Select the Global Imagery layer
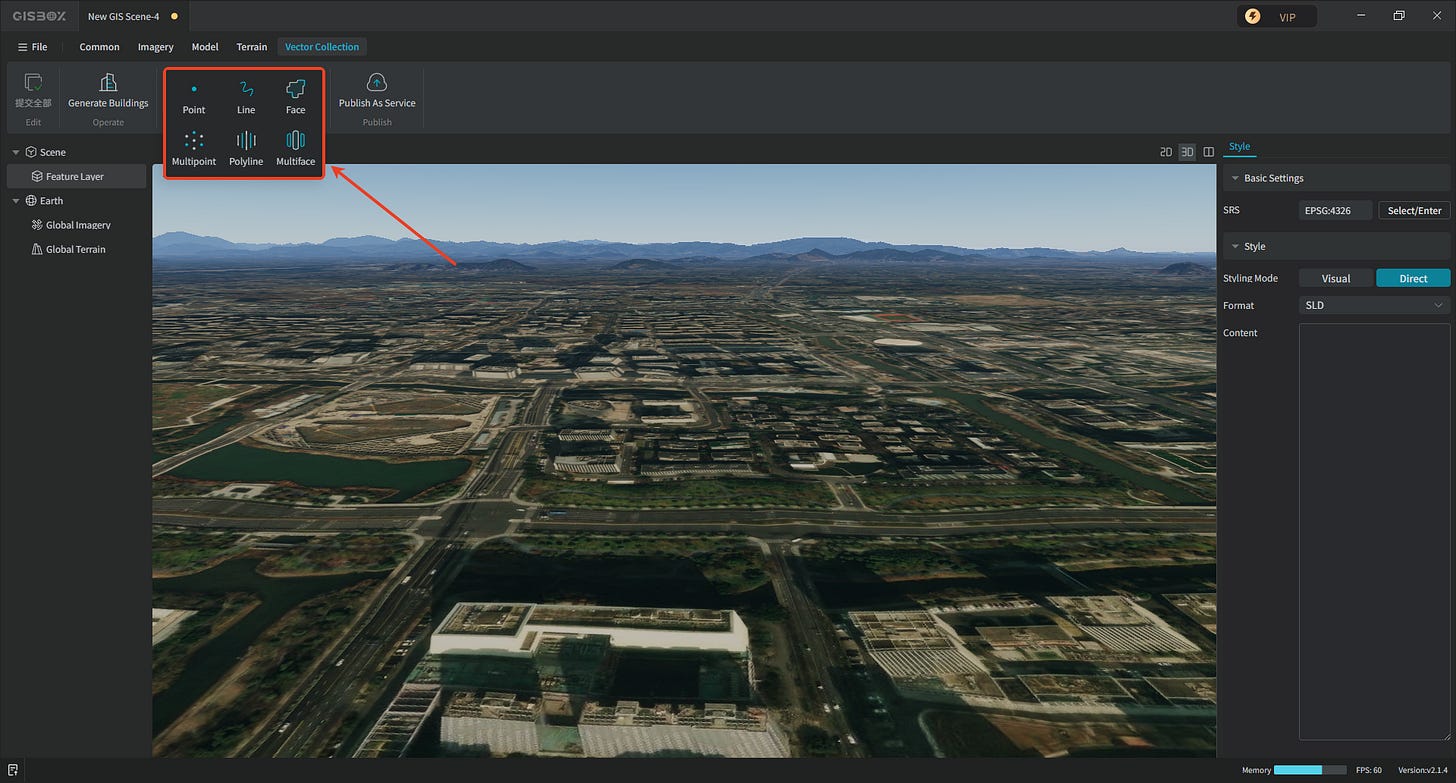The height and width of the screenshot is (783, 1456). pyautogui.click(x=76, y=225)
